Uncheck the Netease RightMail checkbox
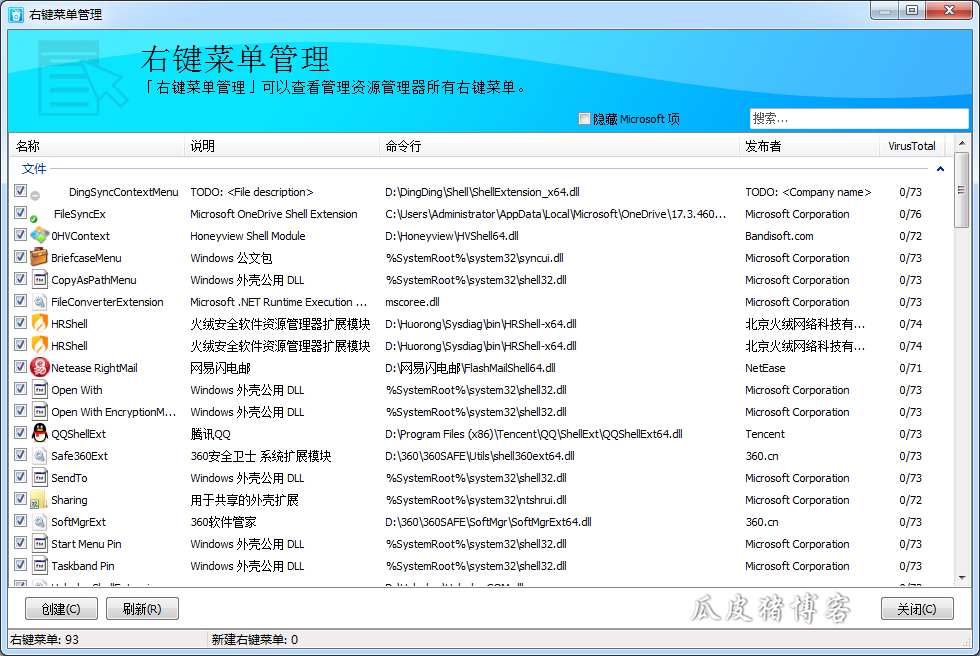The height and width of the screenshot is (656, 980). pos(20,366)
